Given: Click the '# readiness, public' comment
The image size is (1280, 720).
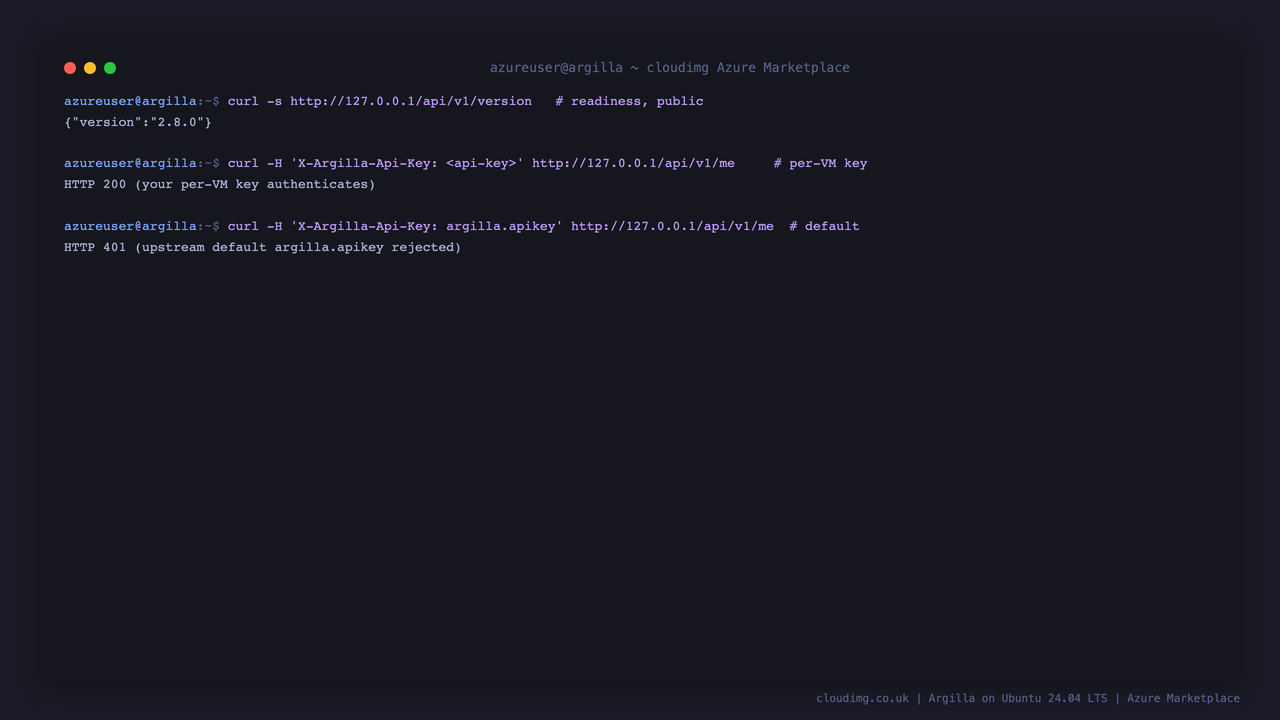Looking at the screenshot, I should [x=629, y=101].
